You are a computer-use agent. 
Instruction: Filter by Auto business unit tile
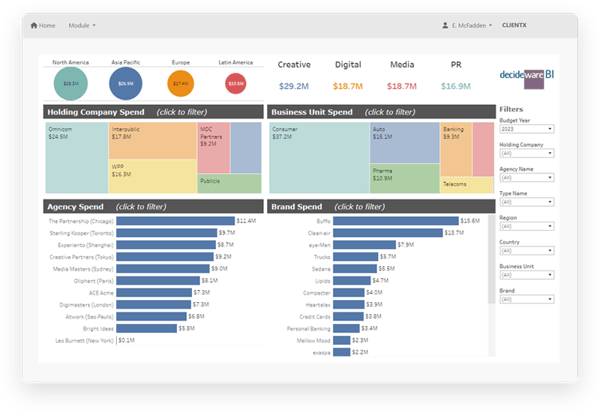tap(405, 143)
